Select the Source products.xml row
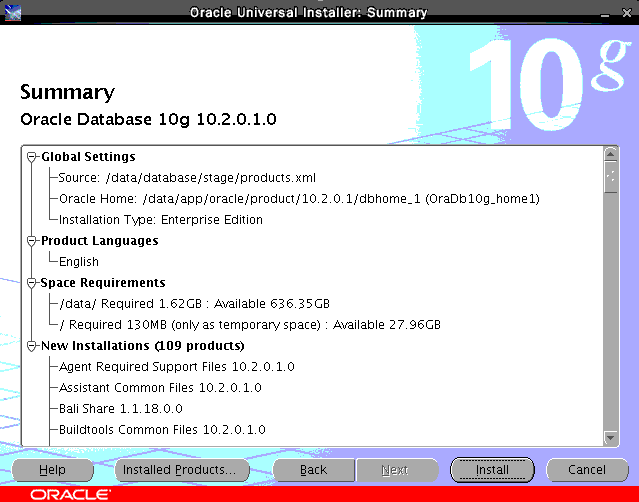 click(x=187, y=178)
